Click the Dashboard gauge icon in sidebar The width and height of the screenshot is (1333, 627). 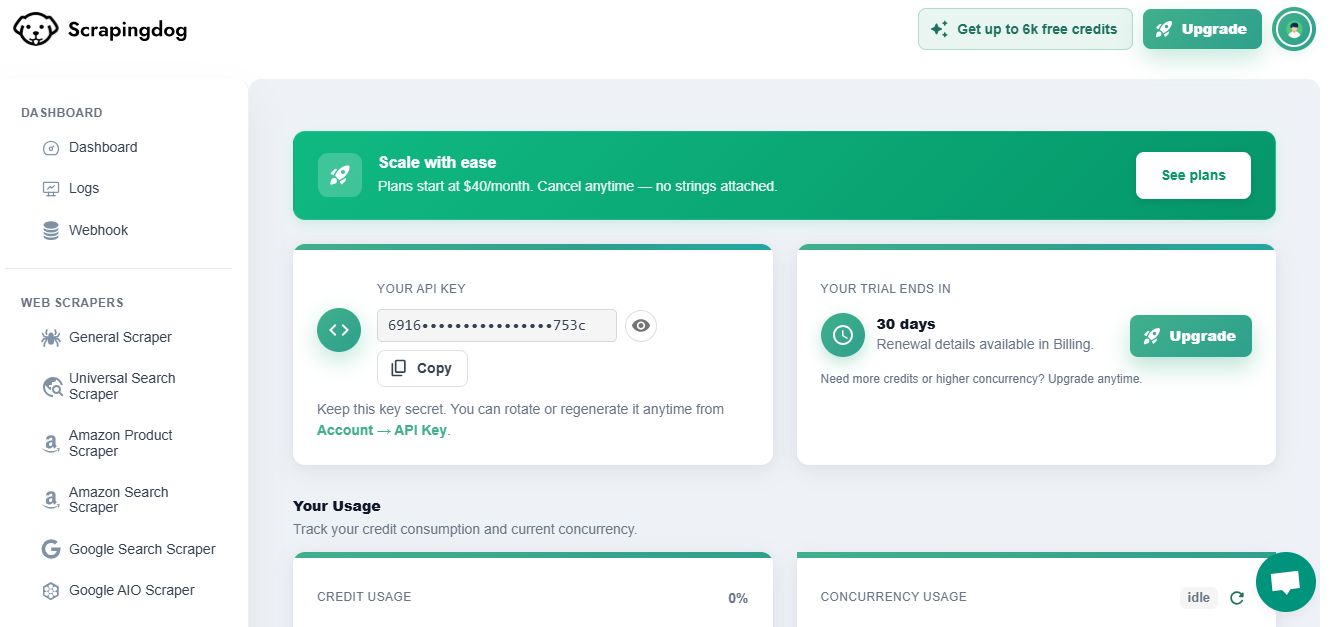51,148
